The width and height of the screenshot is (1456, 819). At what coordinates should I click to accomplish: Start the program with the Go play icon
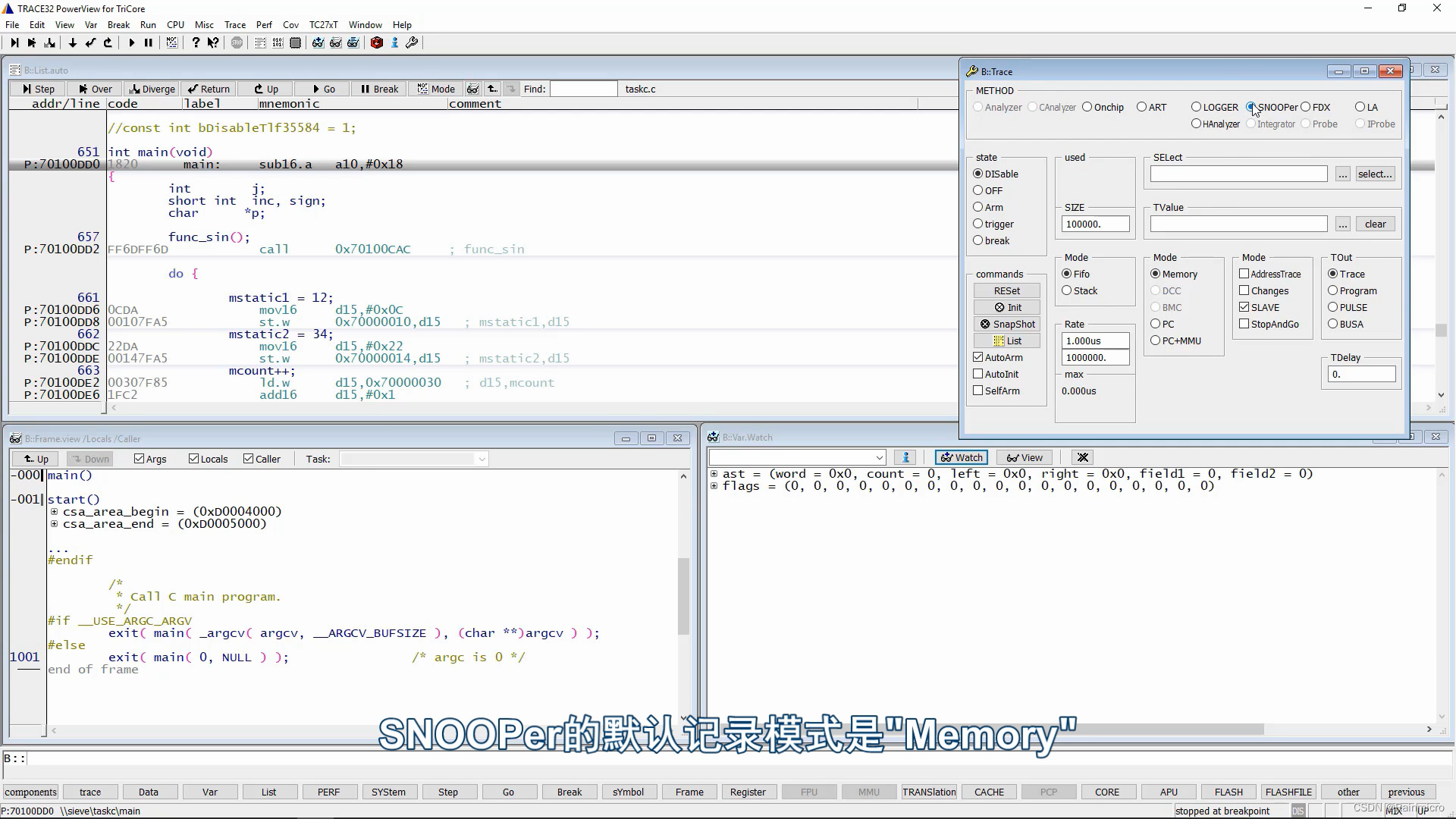(131, 43)
